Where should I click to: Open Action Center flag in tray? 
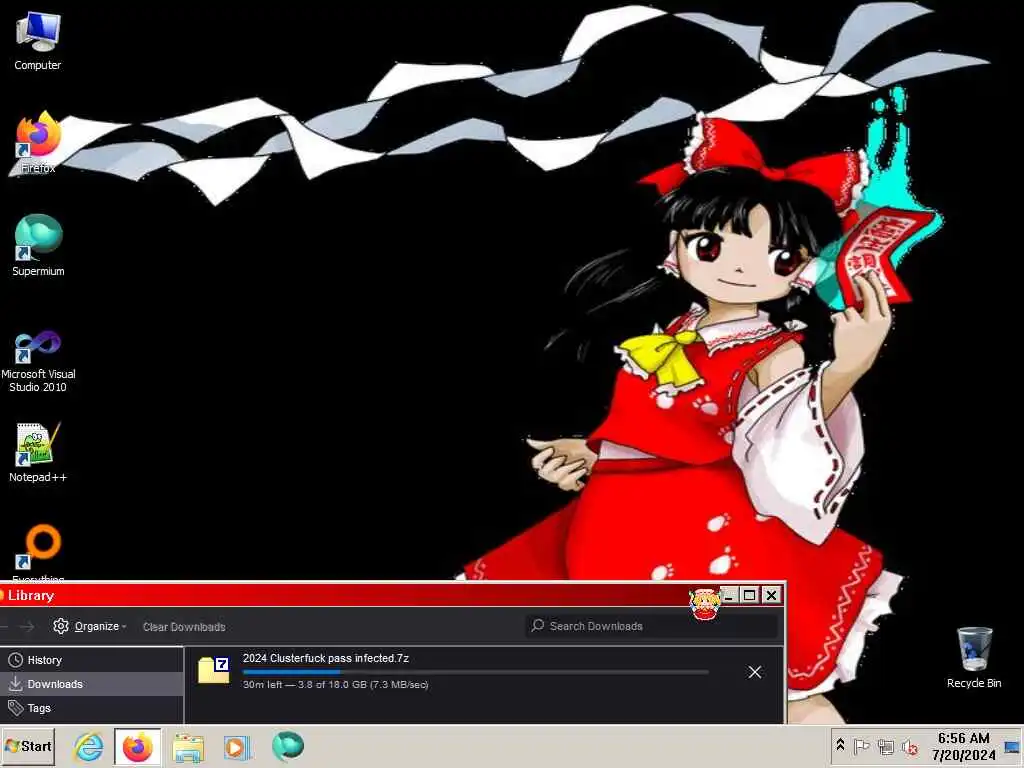click(861, 746)
